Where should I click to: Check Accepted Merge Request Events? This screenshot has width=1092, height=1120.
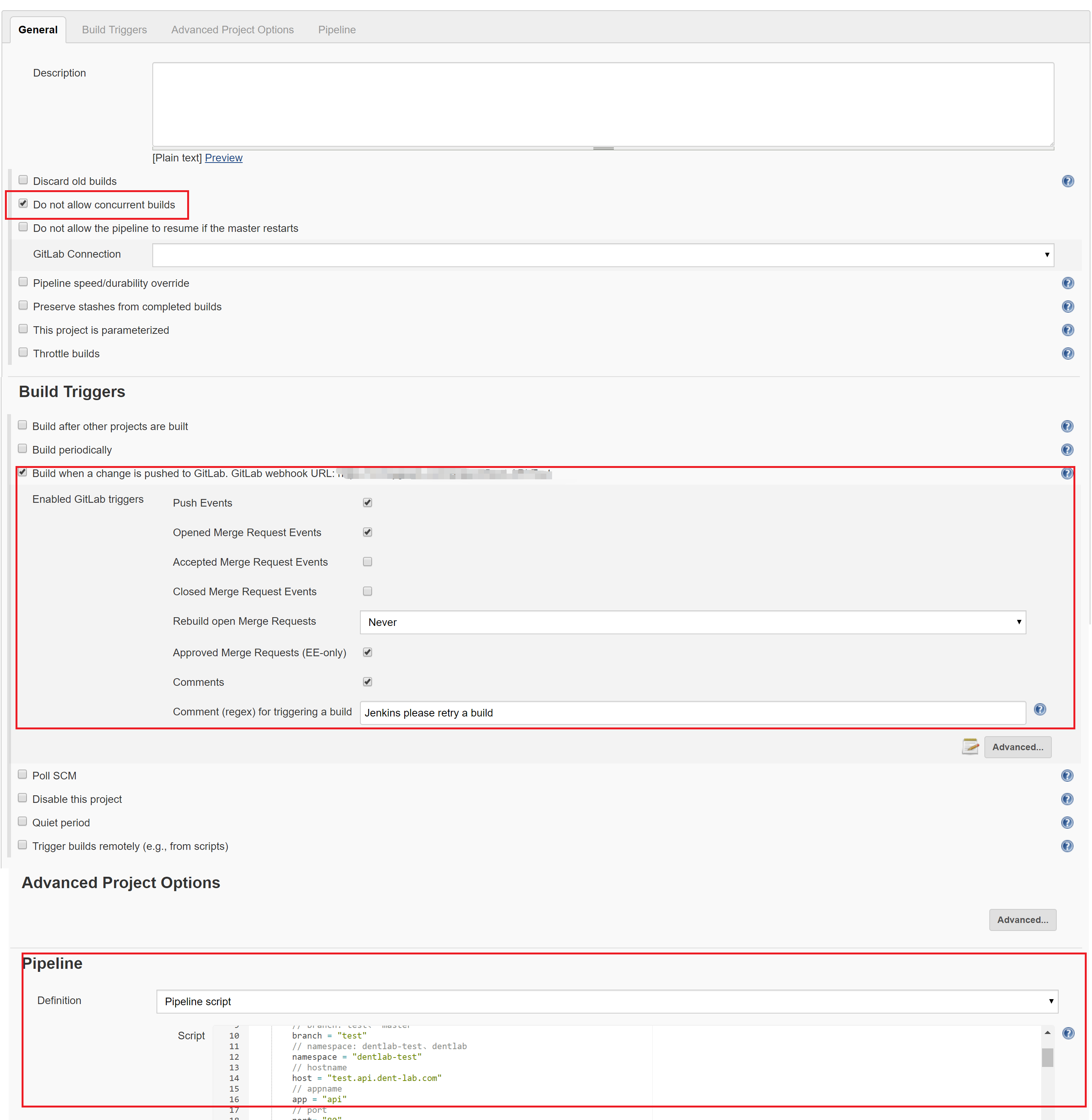pyautogui.click(x=368, y=562)
